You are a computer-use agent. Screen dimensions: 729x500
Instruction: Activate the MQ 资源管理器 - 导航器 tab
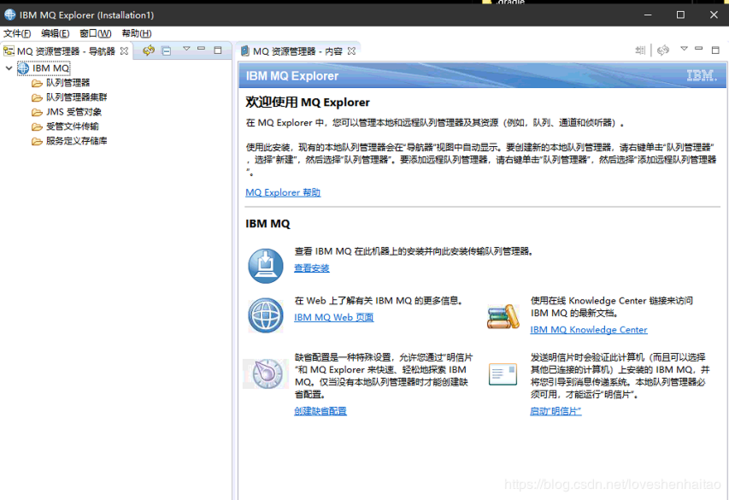click(x=66, y=51)
